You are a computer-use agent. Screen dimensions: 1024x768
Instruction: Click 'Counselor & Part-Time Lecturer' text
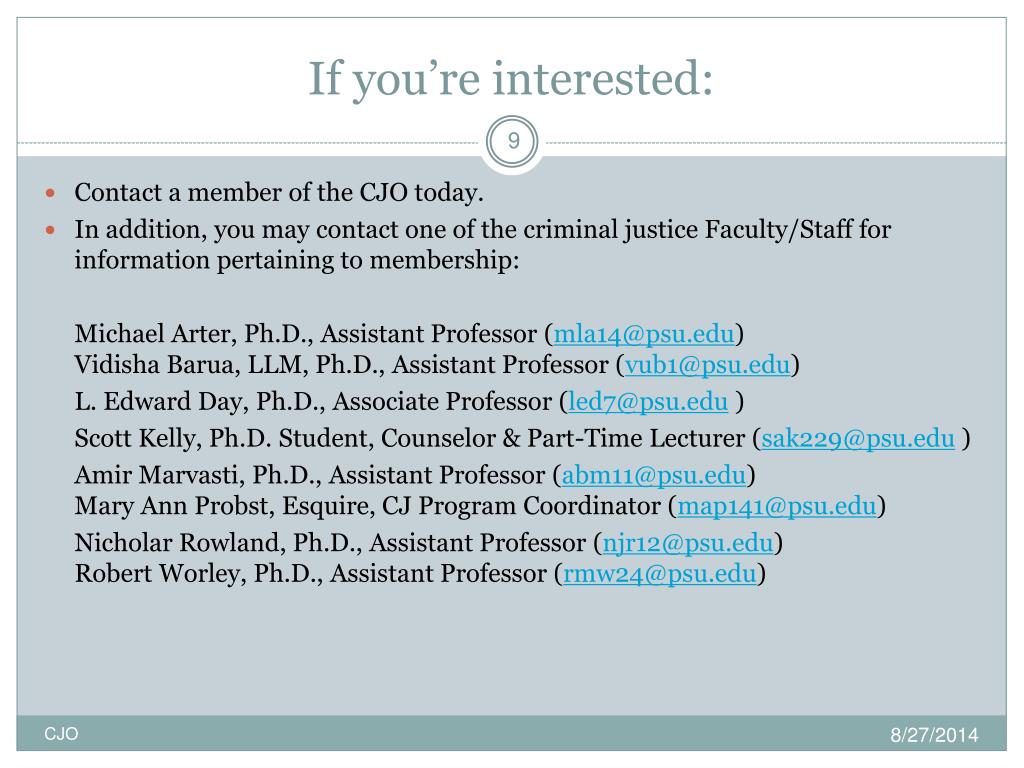pyautogui.click(x=563, y=438)
